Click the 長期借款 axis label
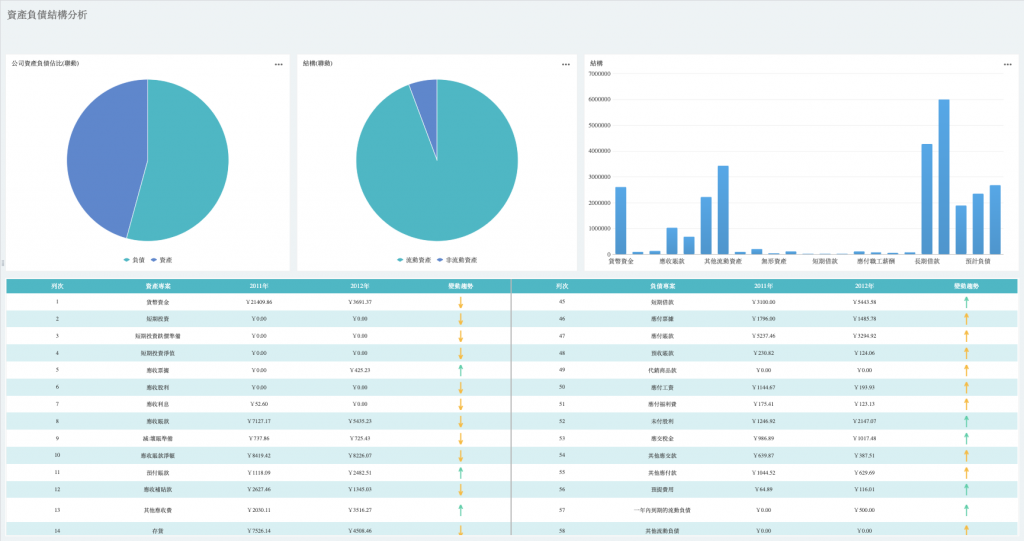The width and height of the screenshot is (1024, 541). click(927, 261)
